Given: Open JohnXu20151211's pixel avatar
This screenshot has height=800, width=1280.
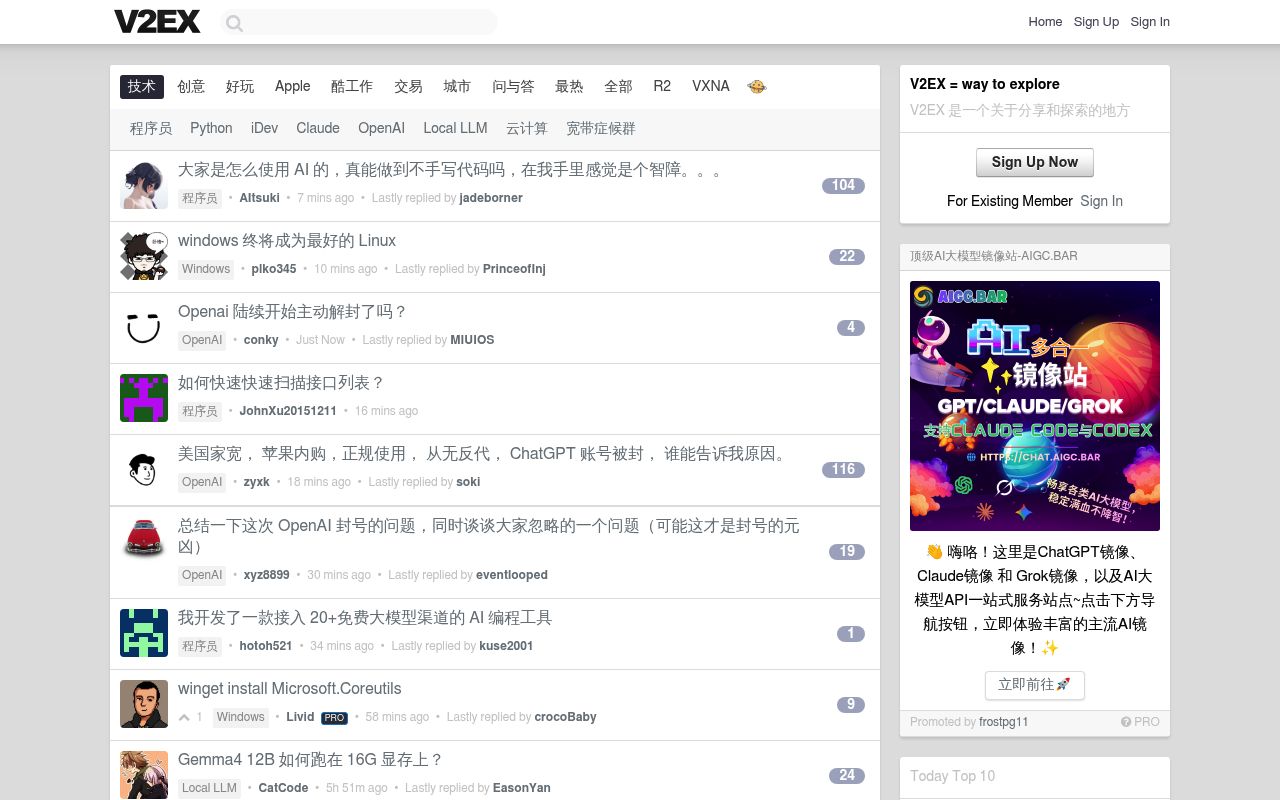Looking at the screenshot, I should click(x=144, y=398).
